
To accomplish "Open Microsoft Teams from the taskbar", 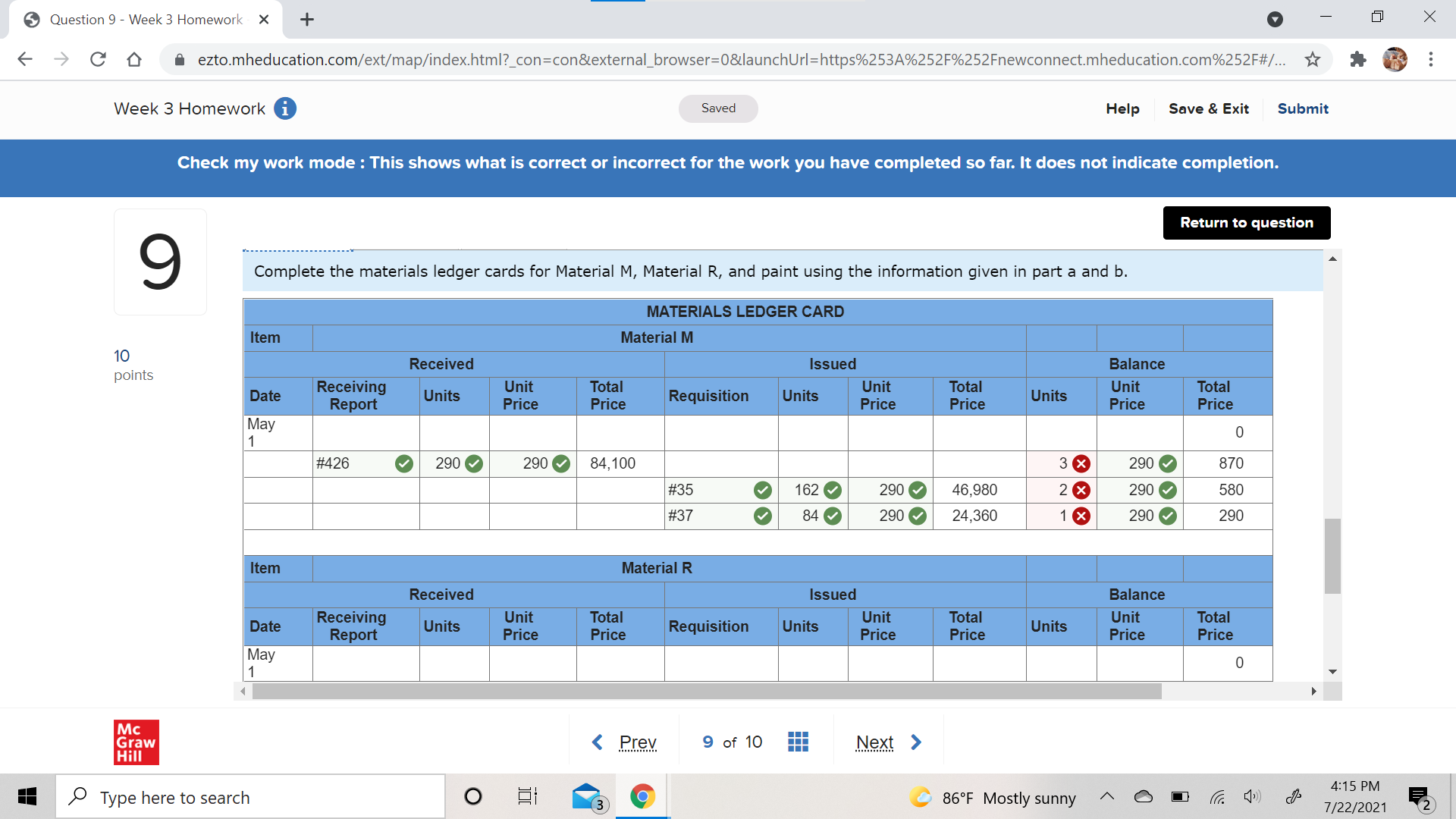I will coord(585,796).
